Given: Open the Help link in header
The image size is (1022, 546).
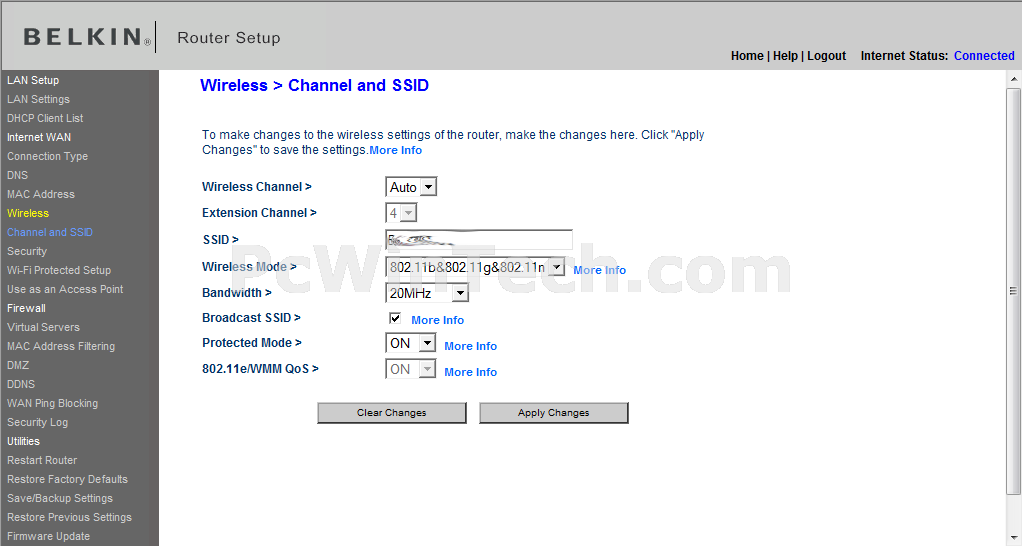Looking at the screenshot, I should 785,56.
